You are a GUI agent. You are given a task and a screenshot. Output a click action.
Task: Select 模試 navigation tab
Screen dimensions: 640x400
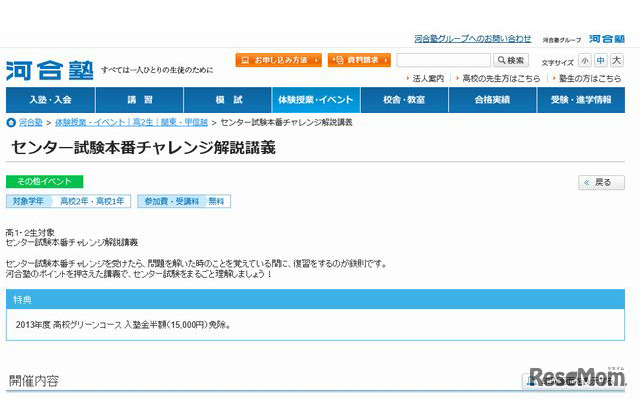point(228,100)
